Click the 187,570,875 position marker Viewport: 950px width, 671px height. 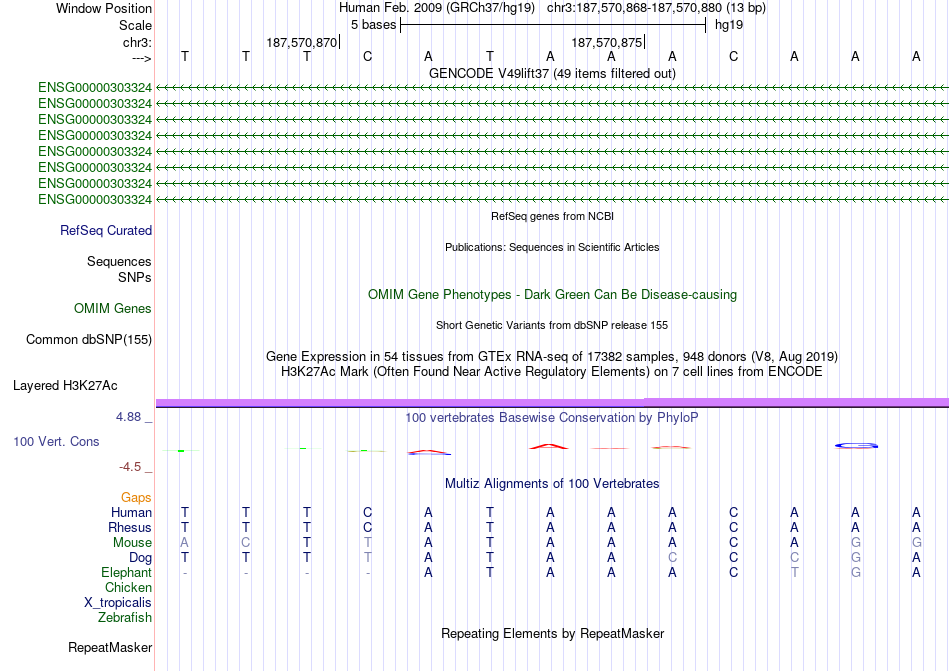tap(606, 42)
